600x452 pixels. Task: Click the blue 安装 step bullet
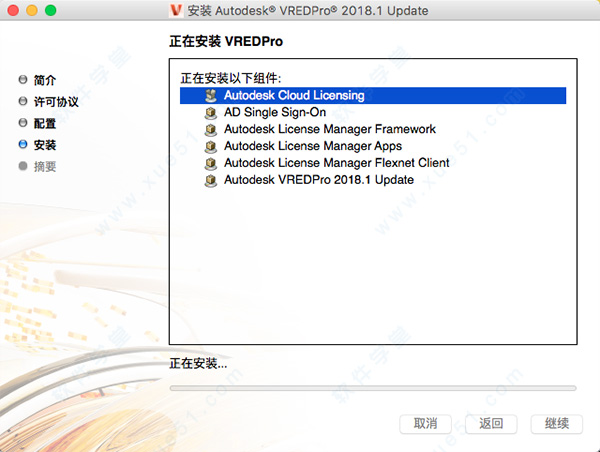coord(23,144)
